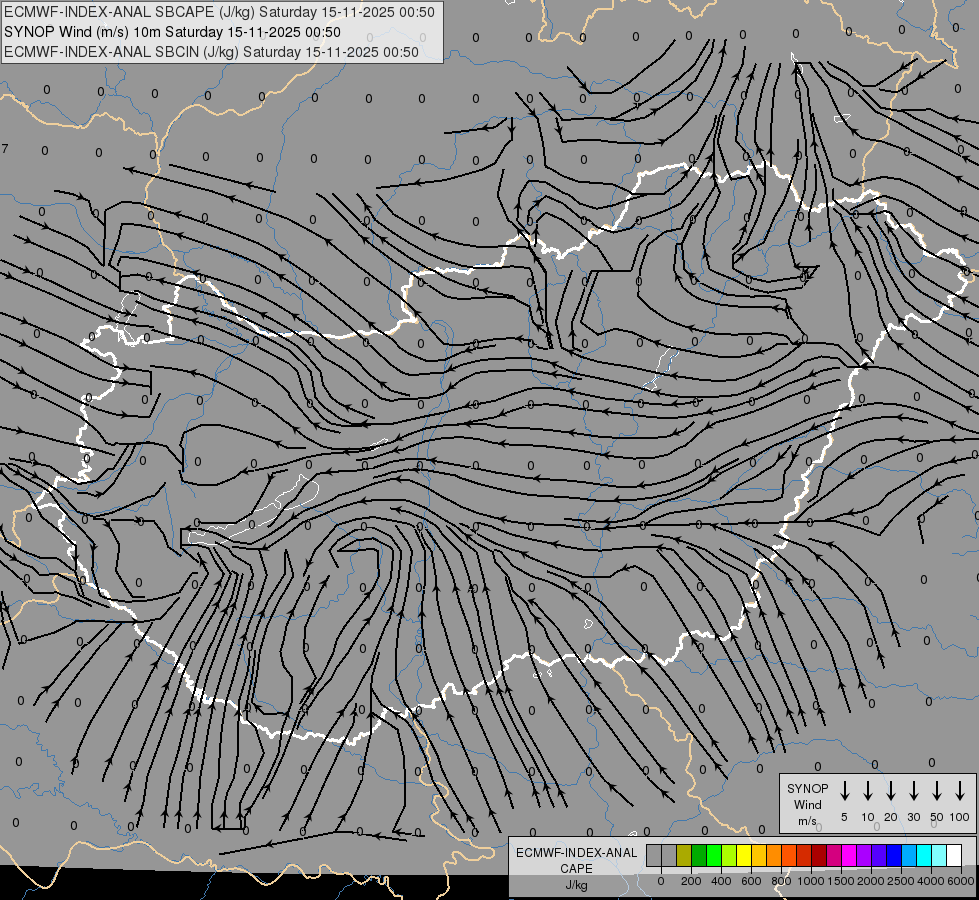Click the '1500' tick label on CAPE scale

tap(841, 881)
